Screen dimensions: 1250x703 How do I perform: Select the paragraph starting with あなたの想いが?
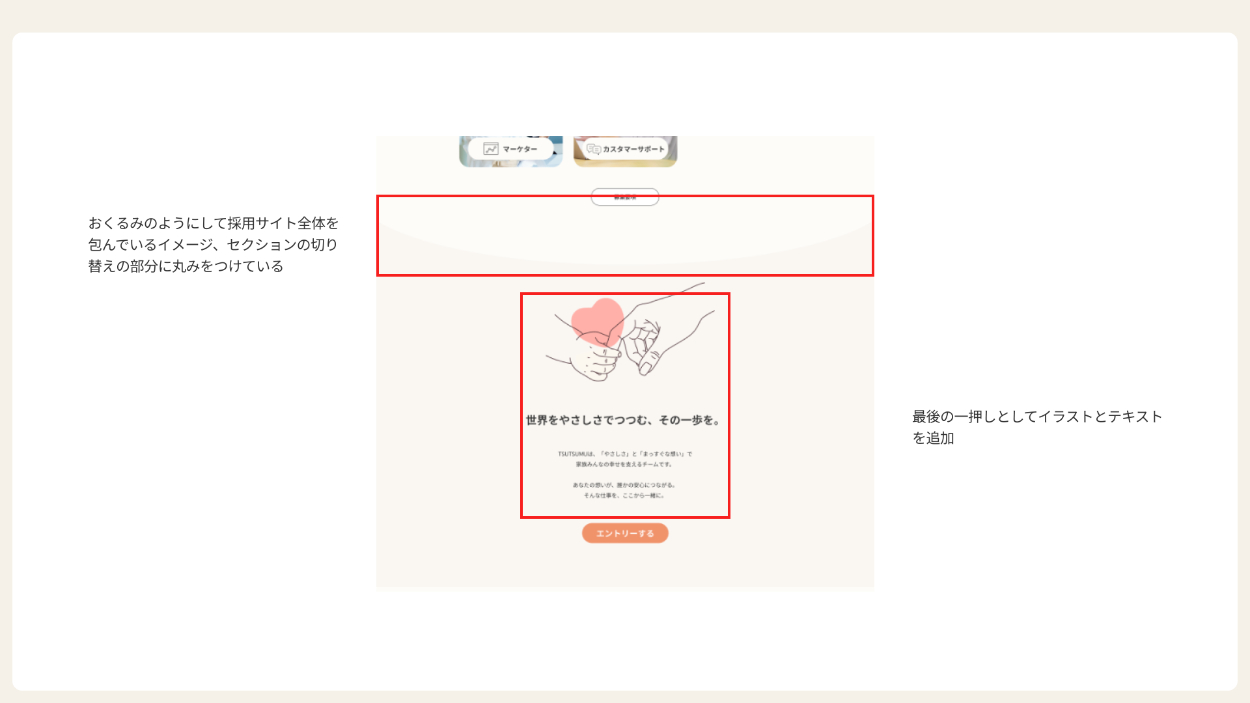coord(625,490)
